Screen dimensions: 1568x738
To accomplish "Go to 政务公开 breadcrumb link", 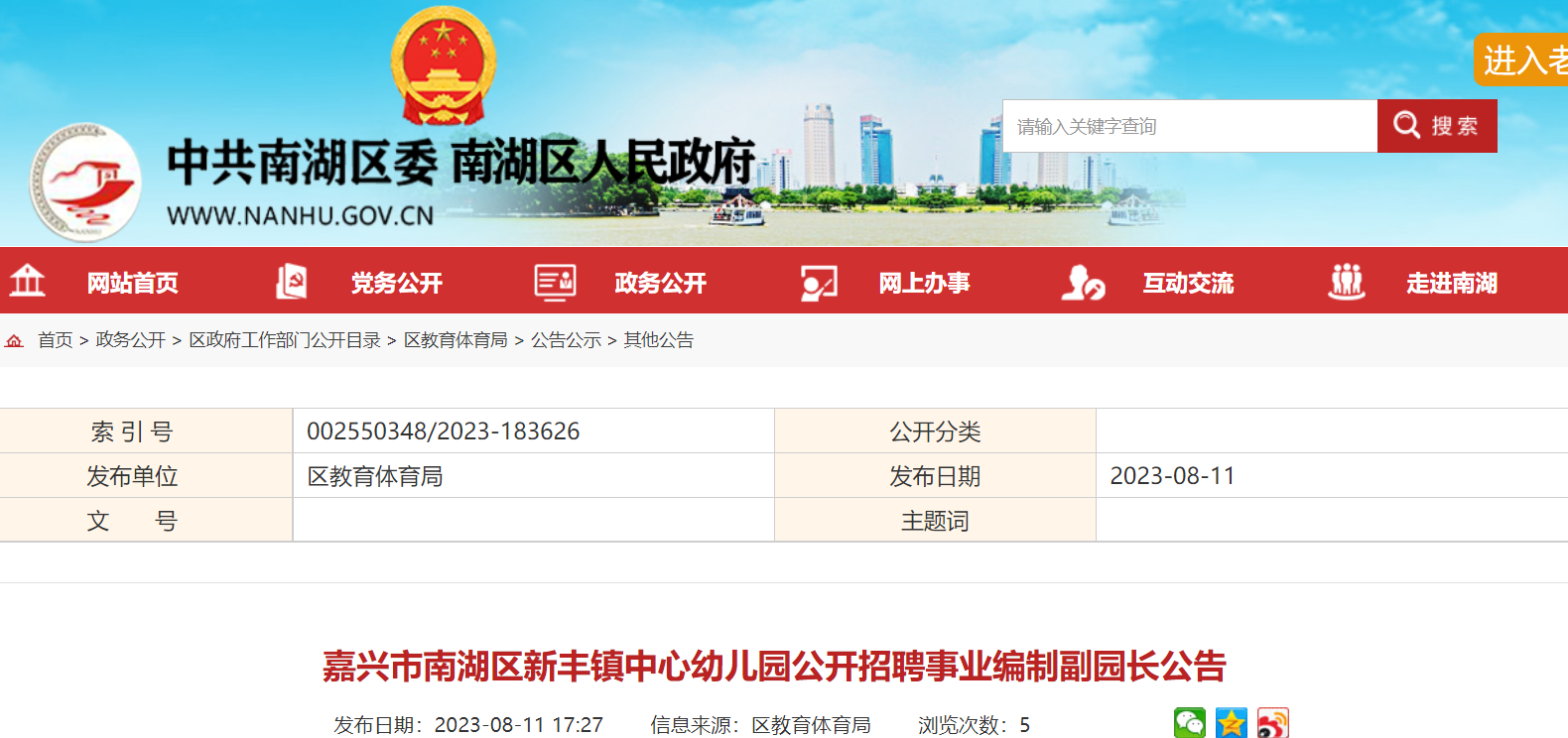I will click(x=131, y=340).
